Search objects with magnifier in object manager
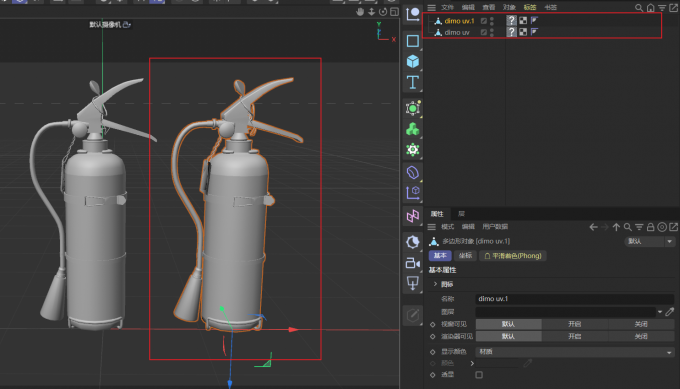This screenshot has width=680, height=389. [x=639, y=7]
